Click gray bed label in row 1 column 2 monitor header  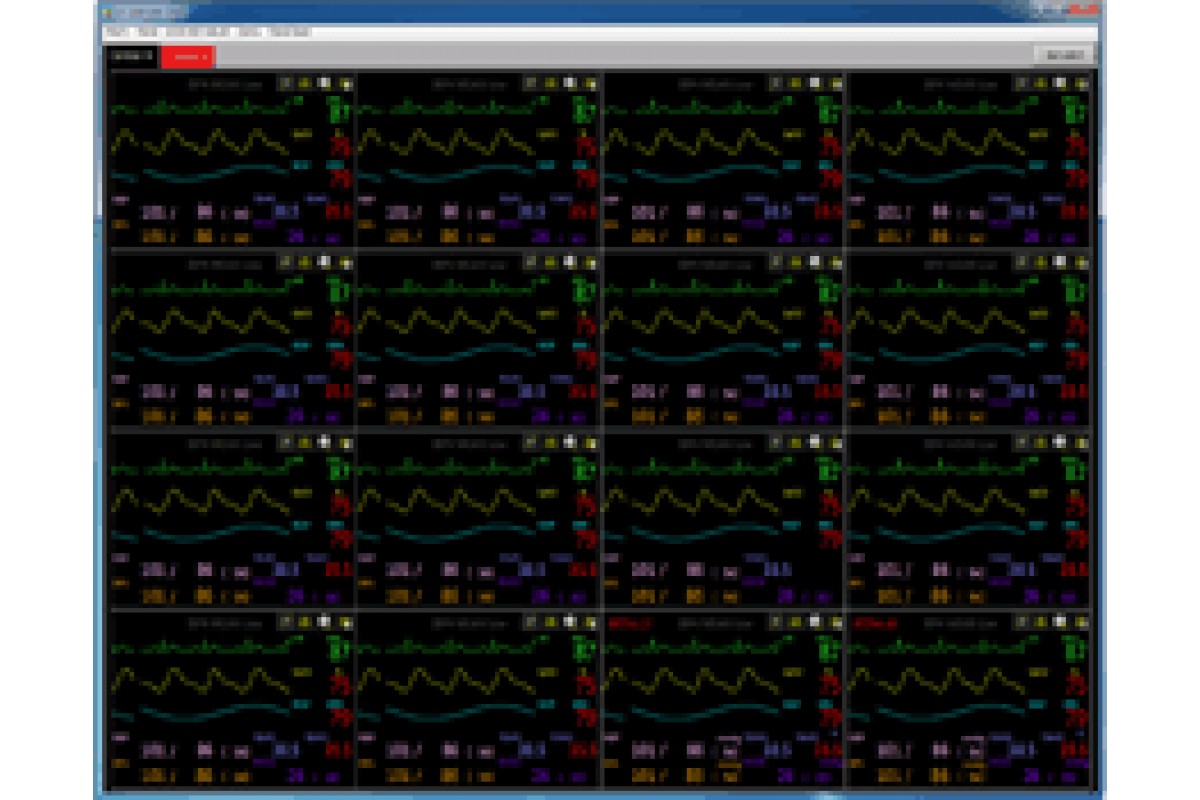click(x=469, y=85)
